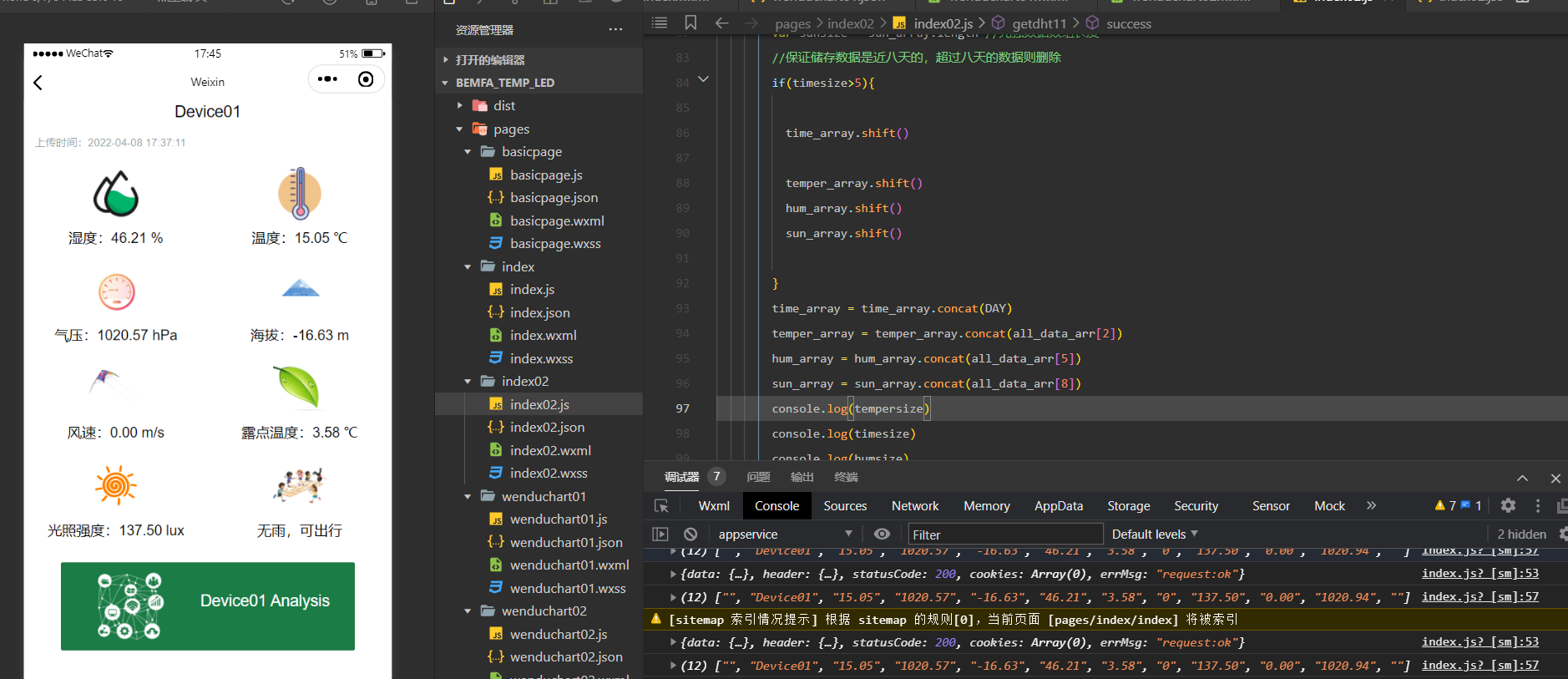Image resolution: width=1568 pixels, height=679 pixels.
Task: Click the bookmark icon in editor toolbar
Action: tap(690, 23)
